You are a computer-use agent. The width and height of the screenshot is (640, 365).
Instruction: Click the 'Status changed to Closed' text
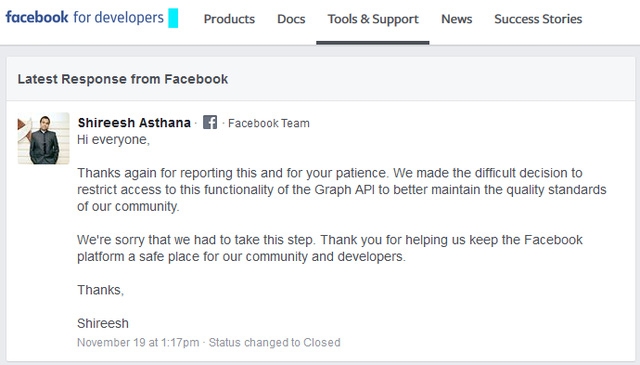(x=274, y=343)
